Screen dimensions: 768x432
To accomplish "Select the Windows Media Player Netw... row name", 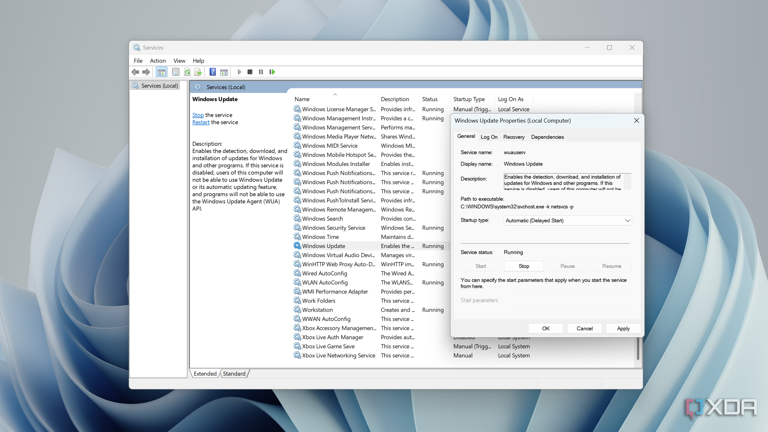I will point(339,137).
